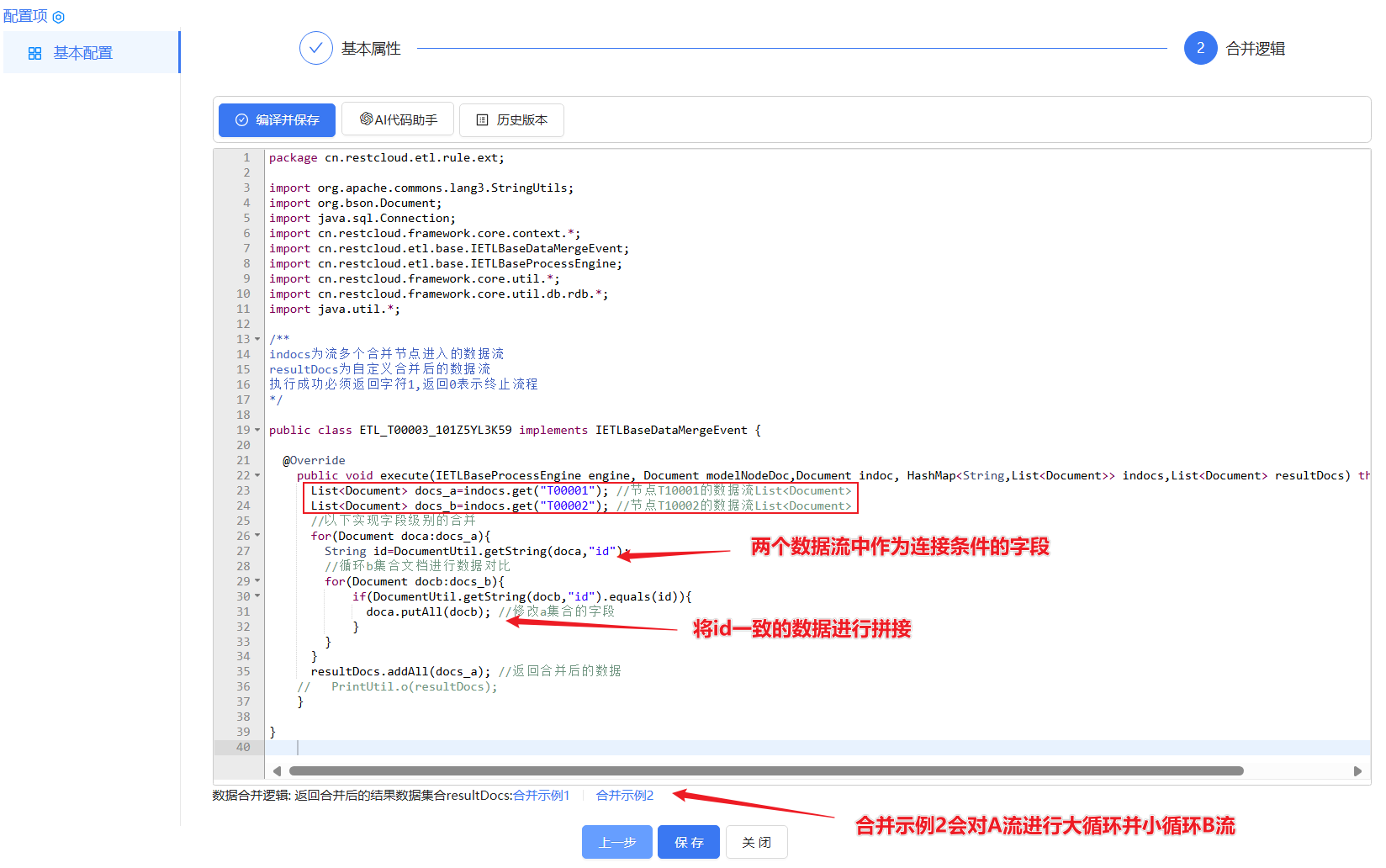Click the 基本配置 grid icon
Image resolution: width=1386 pixels, height=868 pixels.
(34, 53)
